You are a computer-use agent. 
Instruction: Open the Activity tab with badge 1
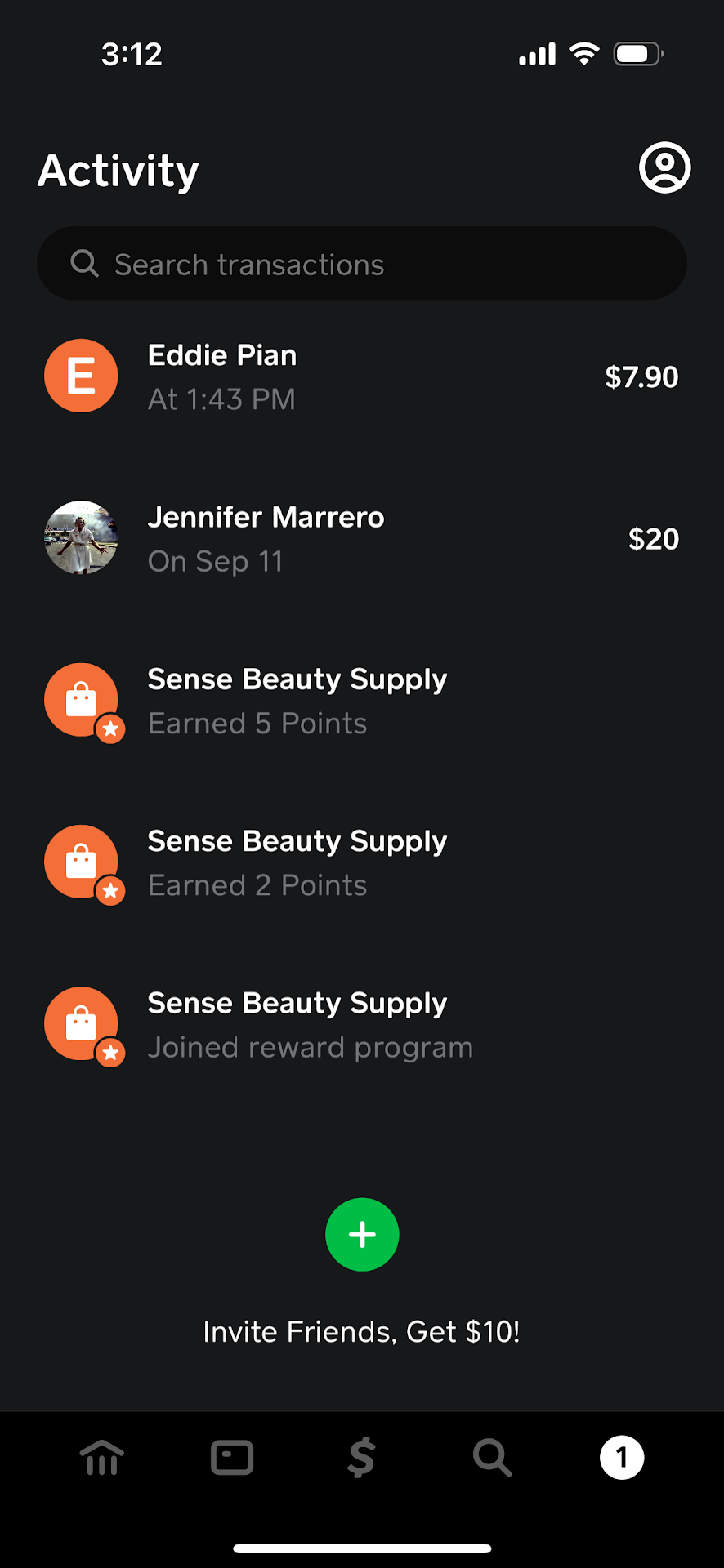(622, 1458)
